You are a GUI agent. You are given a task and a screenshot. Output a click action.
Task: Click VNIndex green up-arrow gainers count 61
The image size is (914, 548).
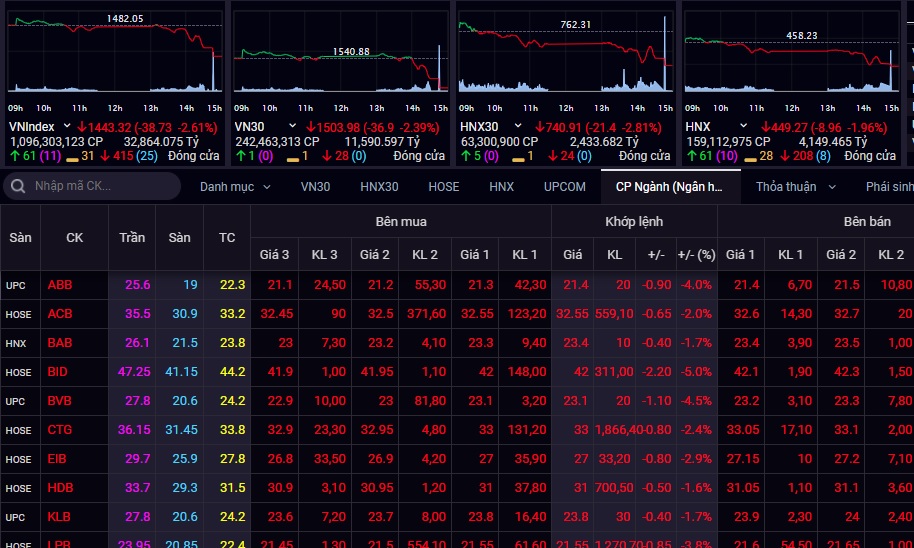pyautogui.click(x=23, y=156)
